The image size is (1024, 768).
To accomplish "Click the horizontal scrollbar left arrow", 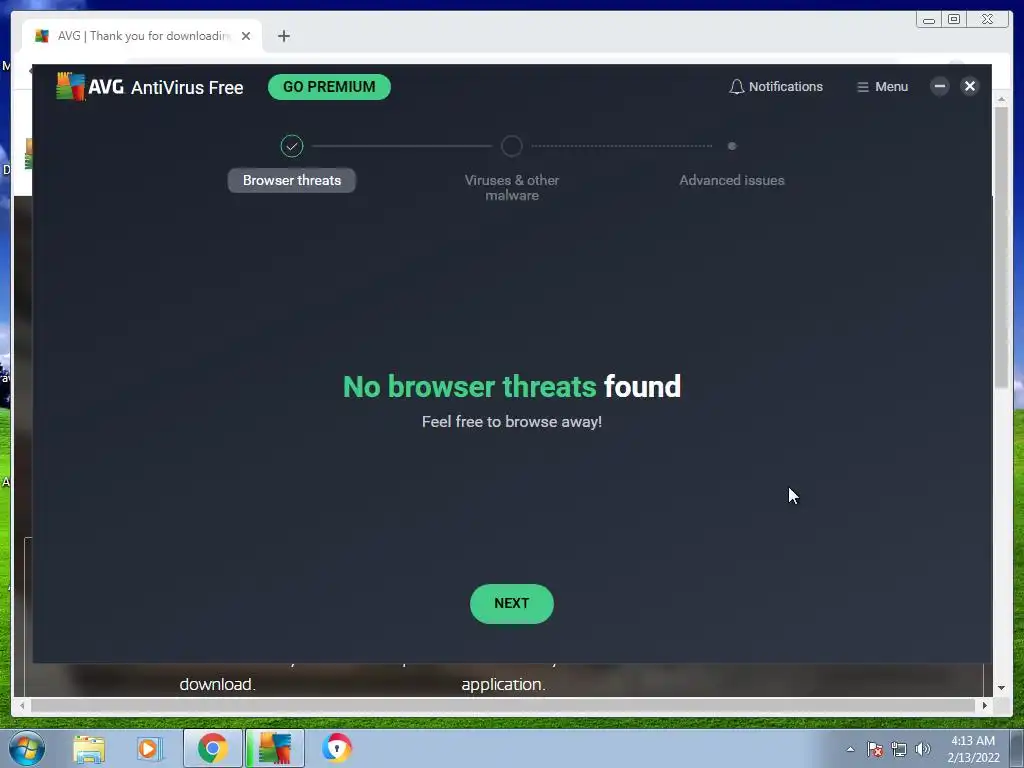I will tap(22, 705).
